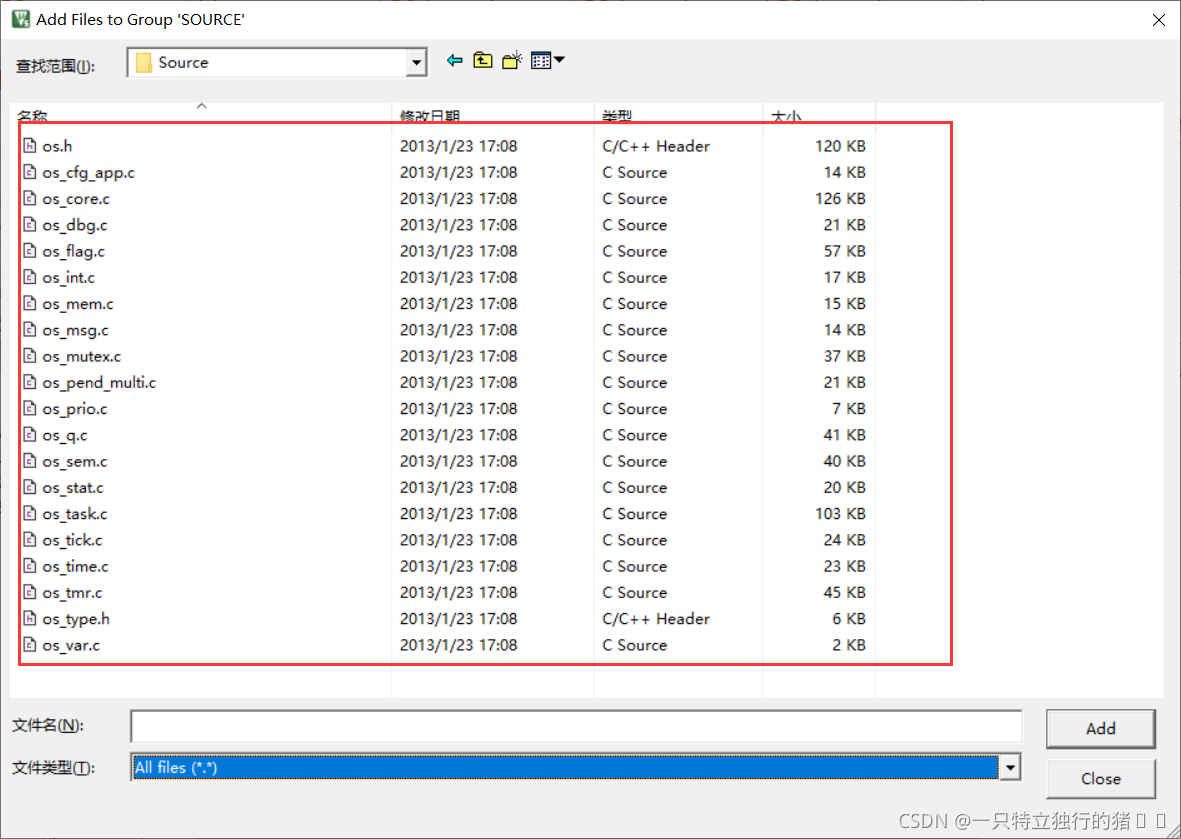1181x839 pixels.
Task: Select the file name os_dbg.c
Action: point(75,225)
